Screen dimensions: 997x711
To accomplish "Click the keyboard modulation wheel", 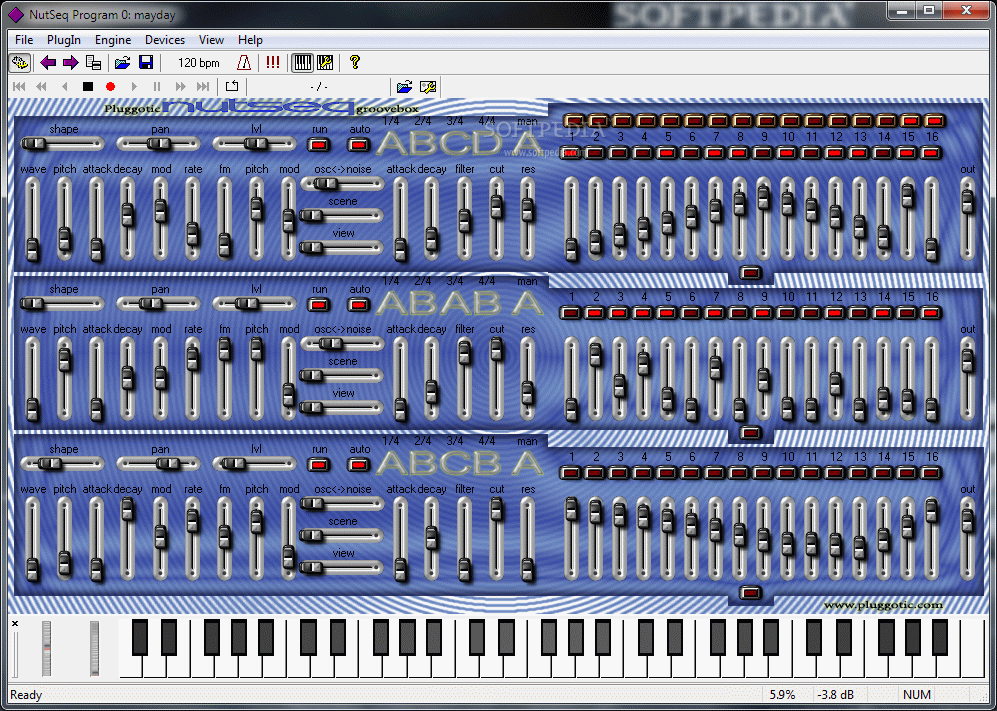I will (x=94, y=648).
